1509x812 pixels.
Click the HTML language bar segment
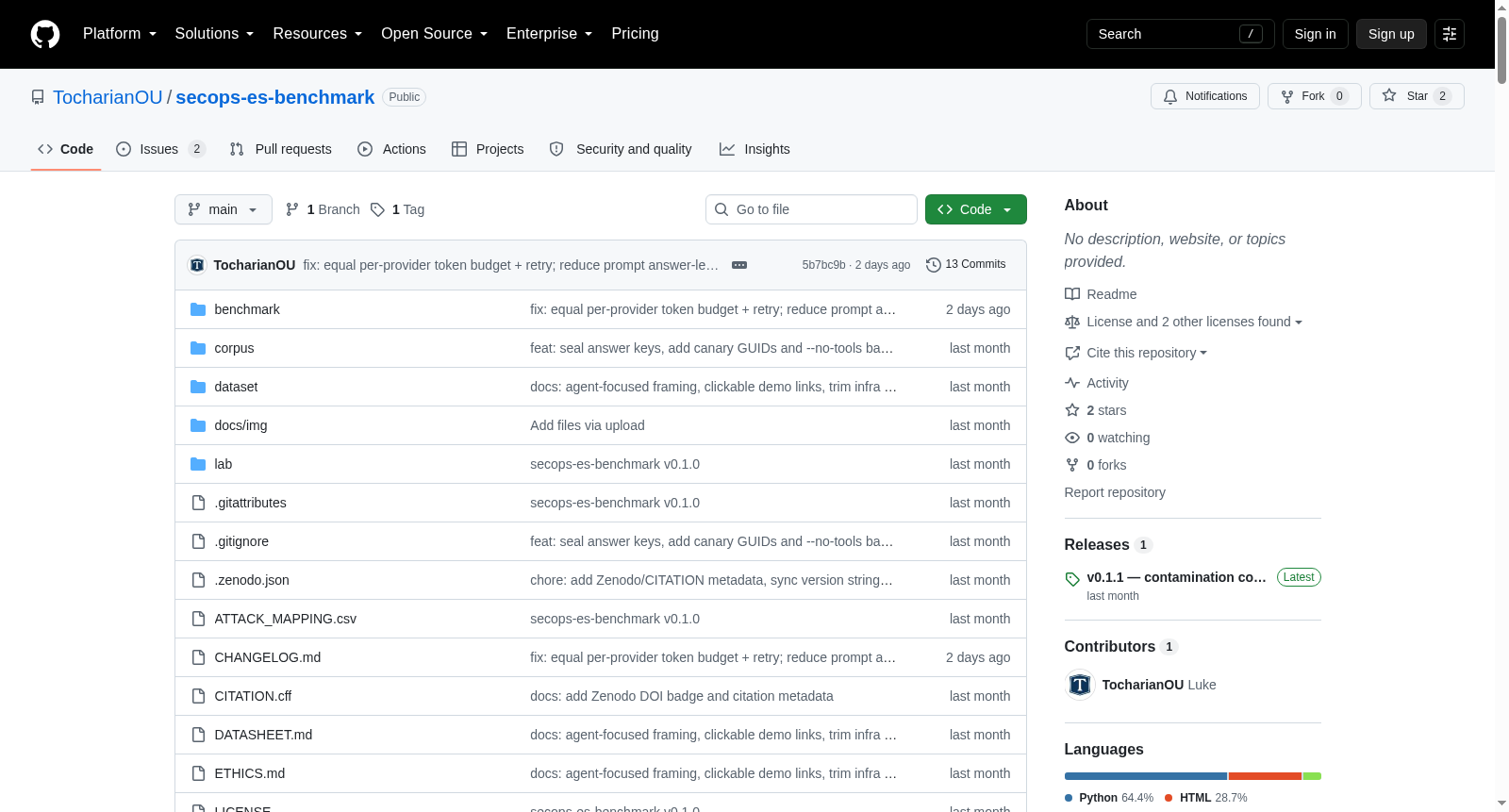pos(1265,776)
